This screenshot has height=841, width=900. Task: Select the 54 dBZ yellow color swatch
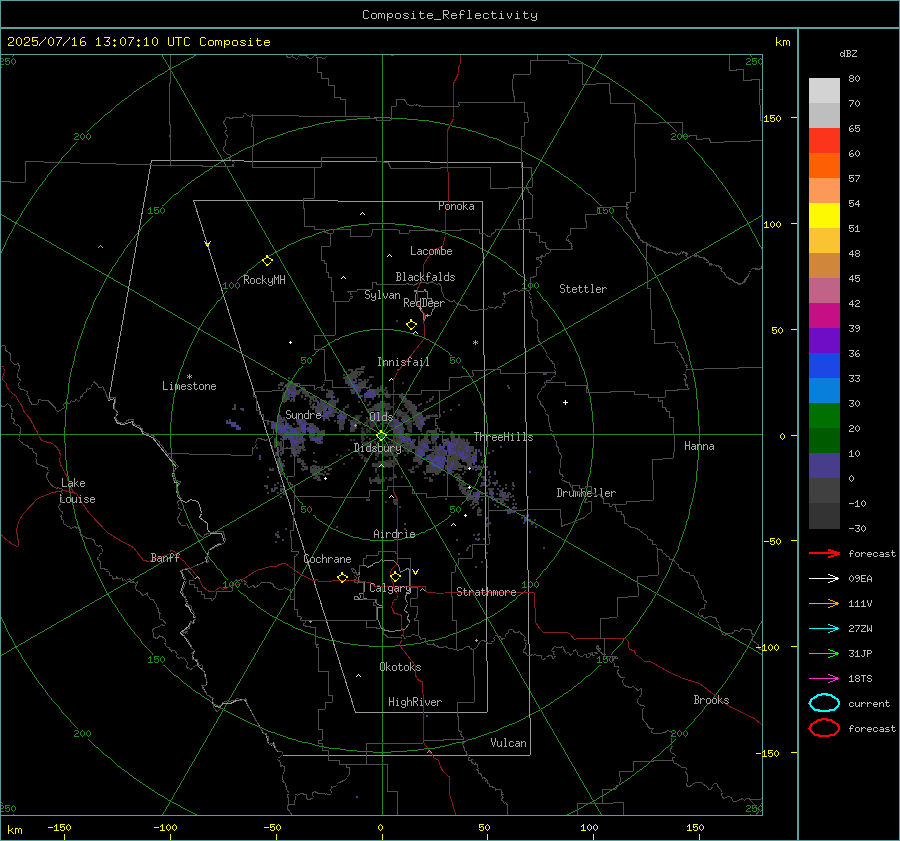pos(824,216)
